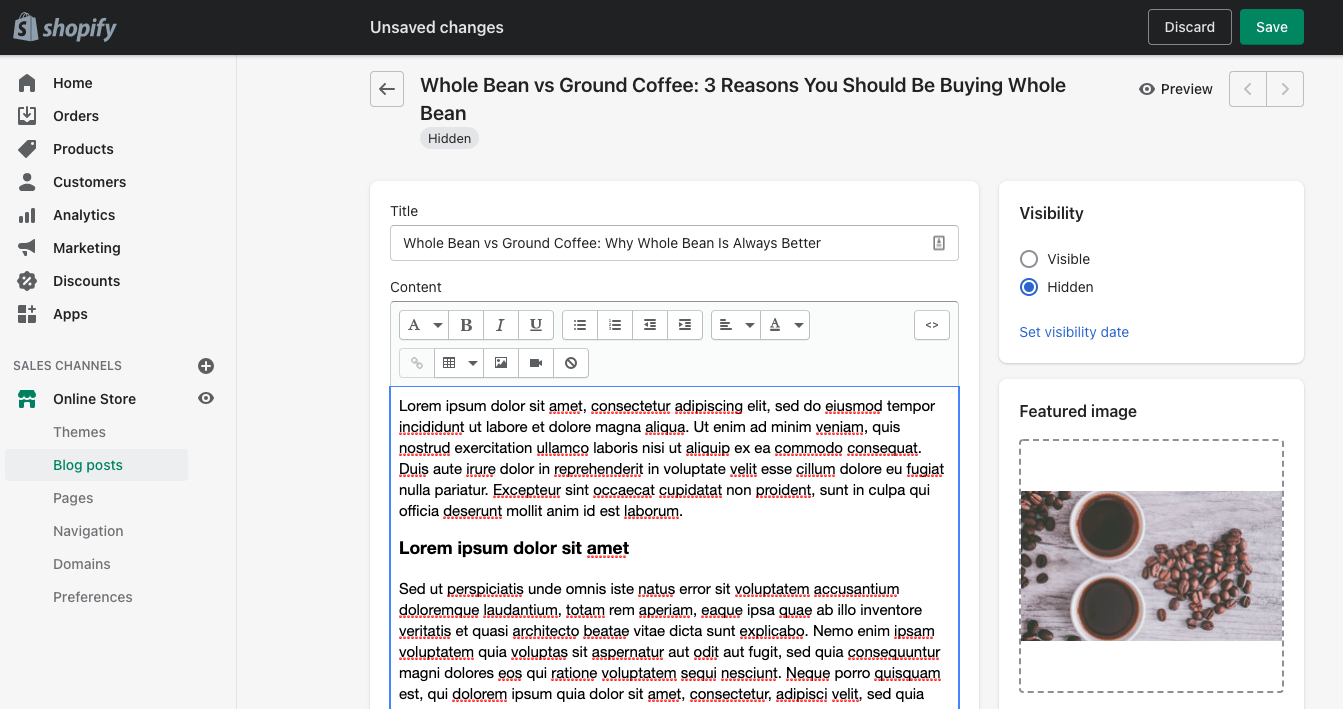Click the 'Whole Bean vs Ground Coffee' page heading
The width and height of the screenshot is (1343, 709).
743,99
